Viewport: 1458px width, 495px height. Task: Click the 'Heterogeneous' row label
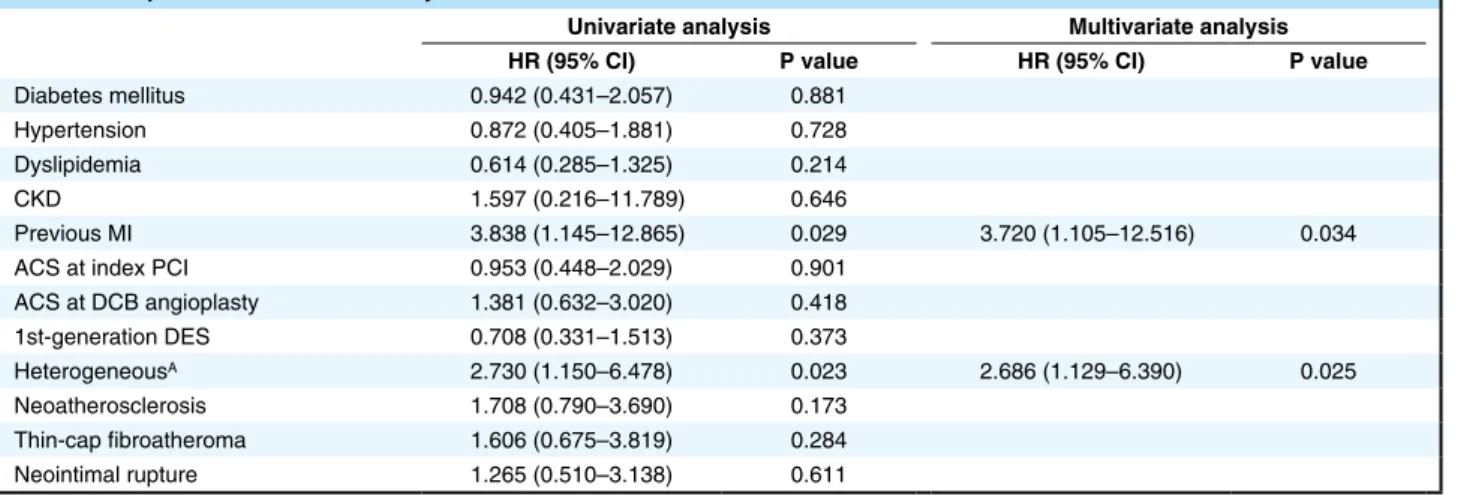[x=71, y=373]
